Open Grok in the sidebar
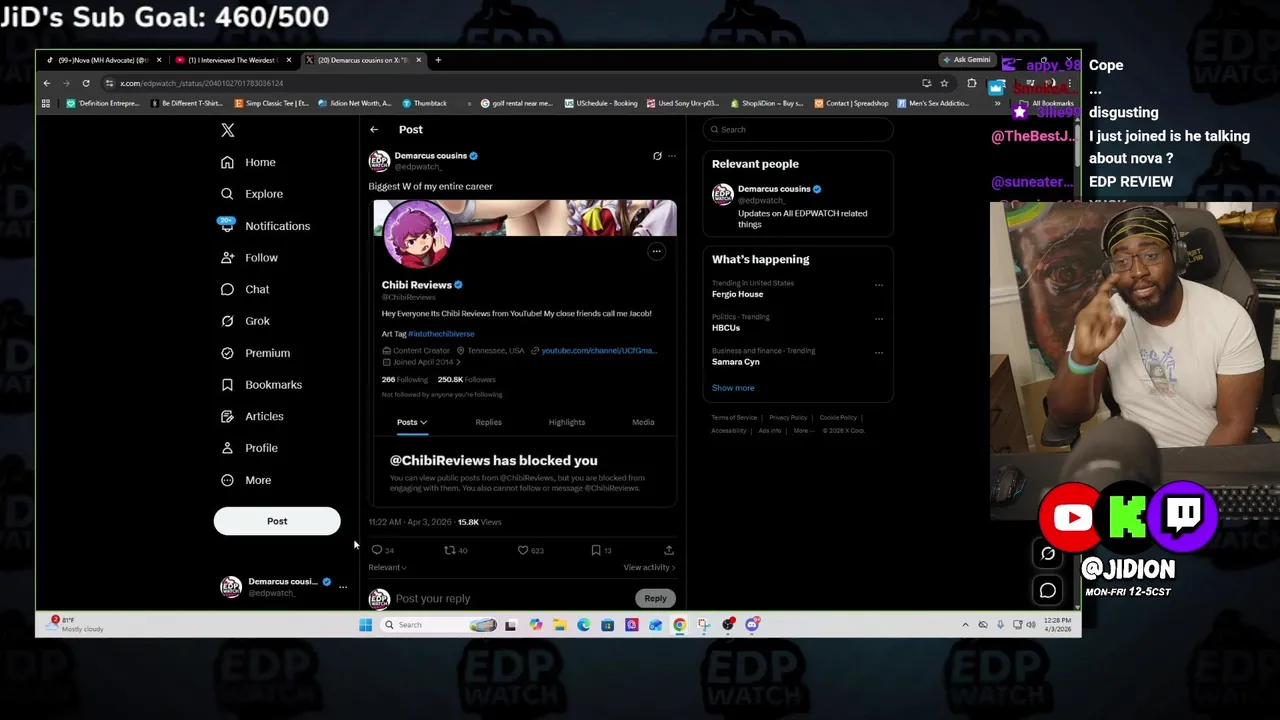Image resolution: width=1280 pixels, height=720 pixels. [x=245, y=321]
